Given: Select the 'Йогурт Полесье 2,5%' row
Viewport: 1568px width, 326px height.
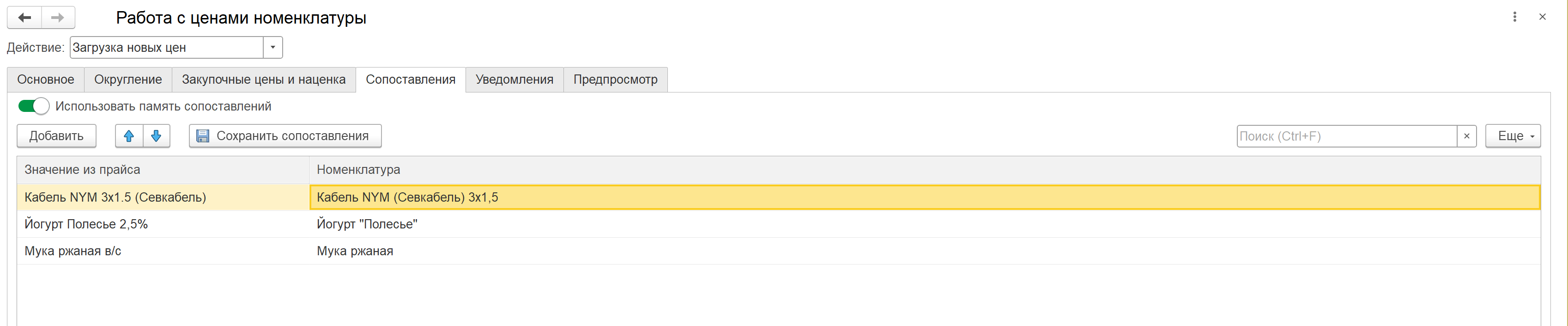Looking at the screenshot, I should pyautogui.click(x=779, y=224).
